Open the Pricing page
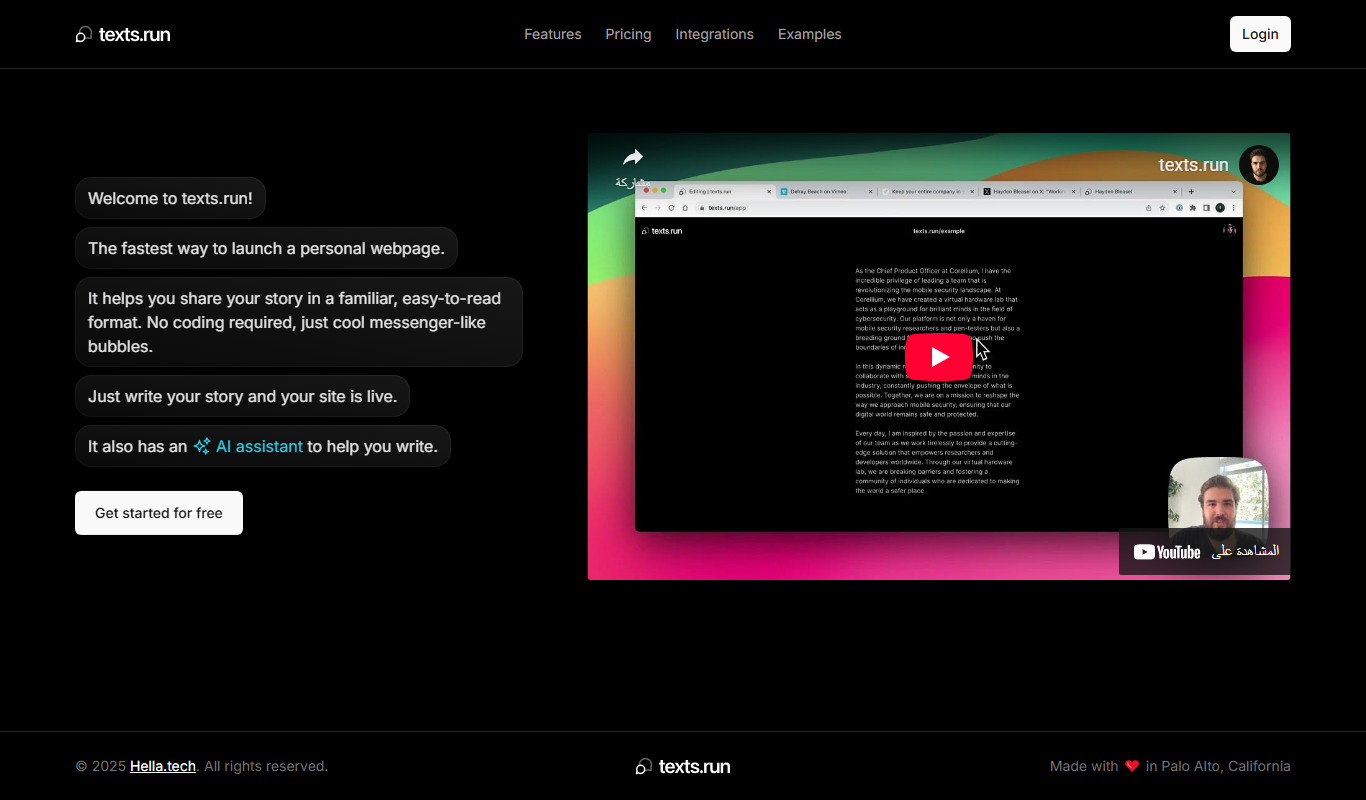The height and width of the screenshot is (800, 1366). click(x=628, y=34)
